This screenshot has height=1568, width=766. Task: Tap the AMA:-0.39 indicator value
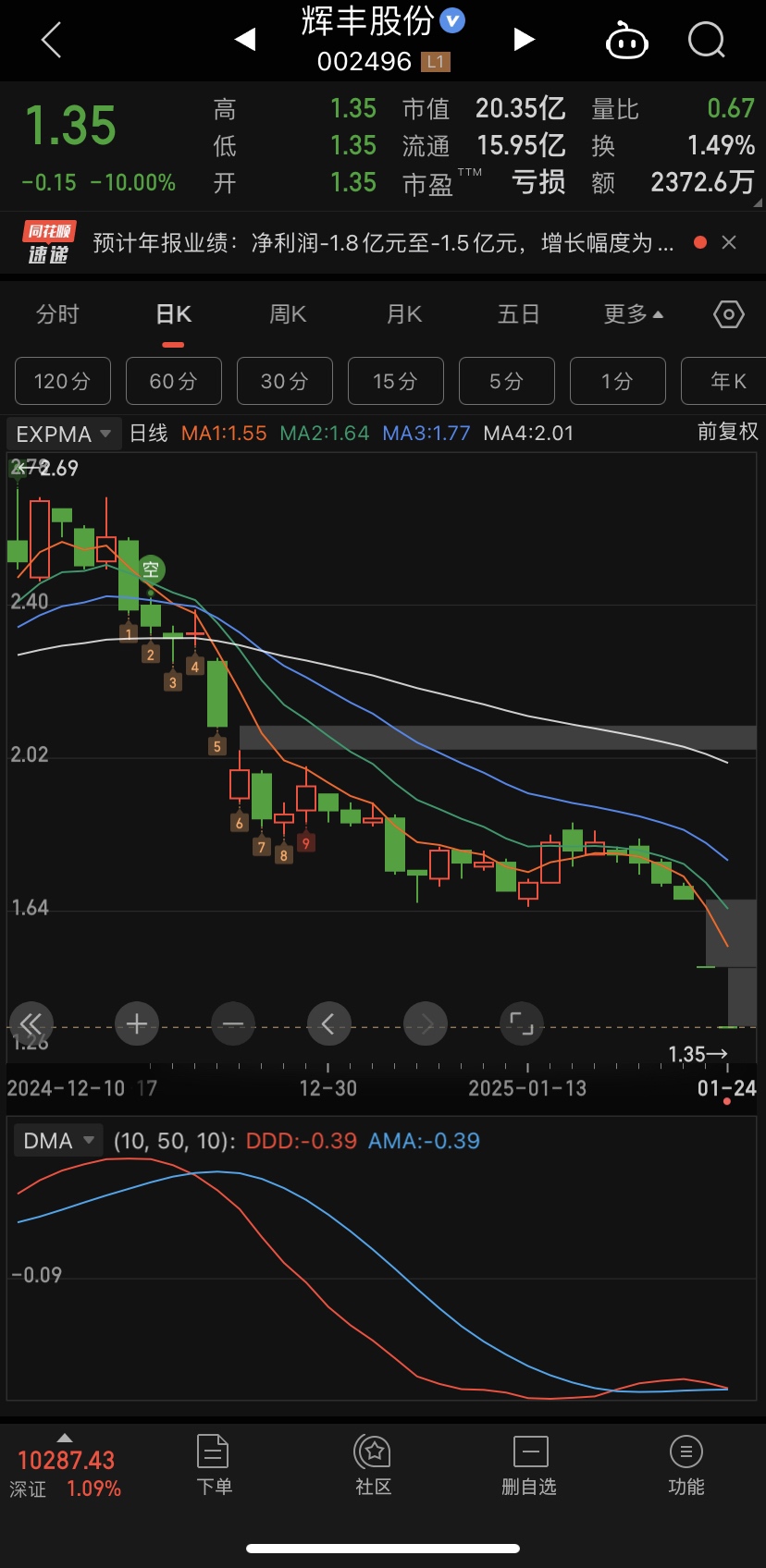424,1141
